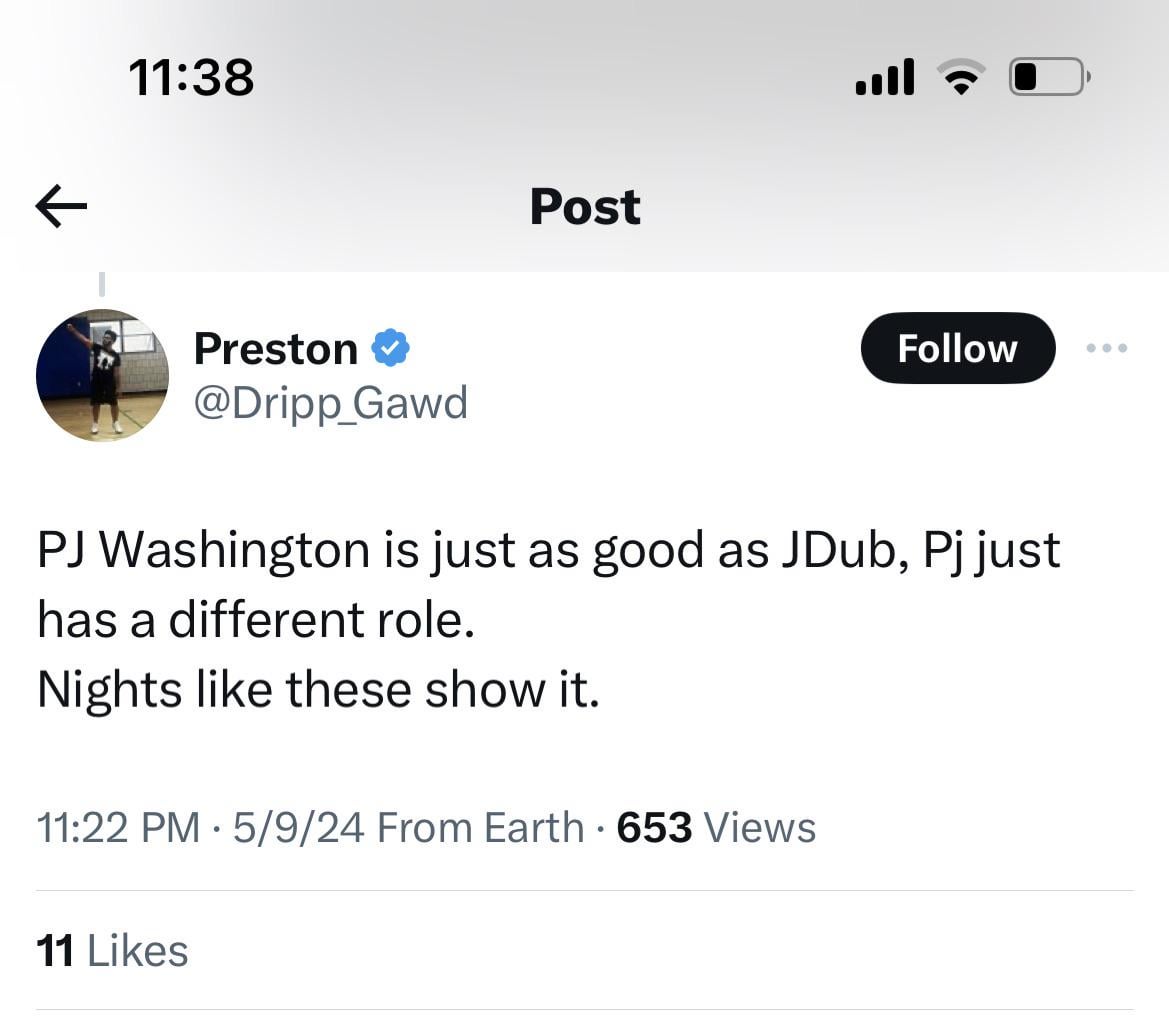Tap the thread connector line above avatar
The height and width of the screenshot is (1019, 1169).
pos(102,284)
